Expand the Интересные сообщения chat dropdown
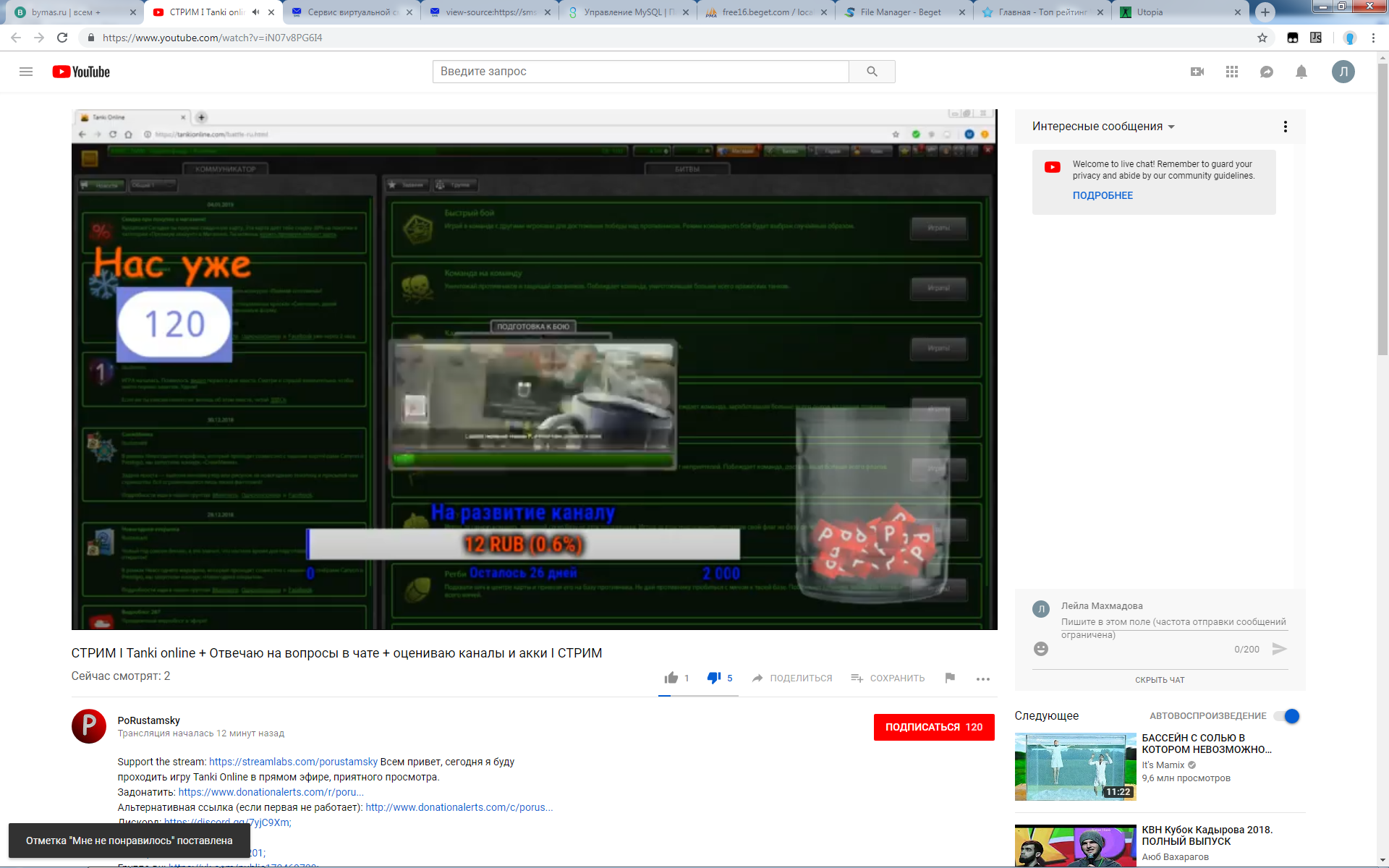The height and width of the screenshot is (868, 1389). pos(1103,127)
